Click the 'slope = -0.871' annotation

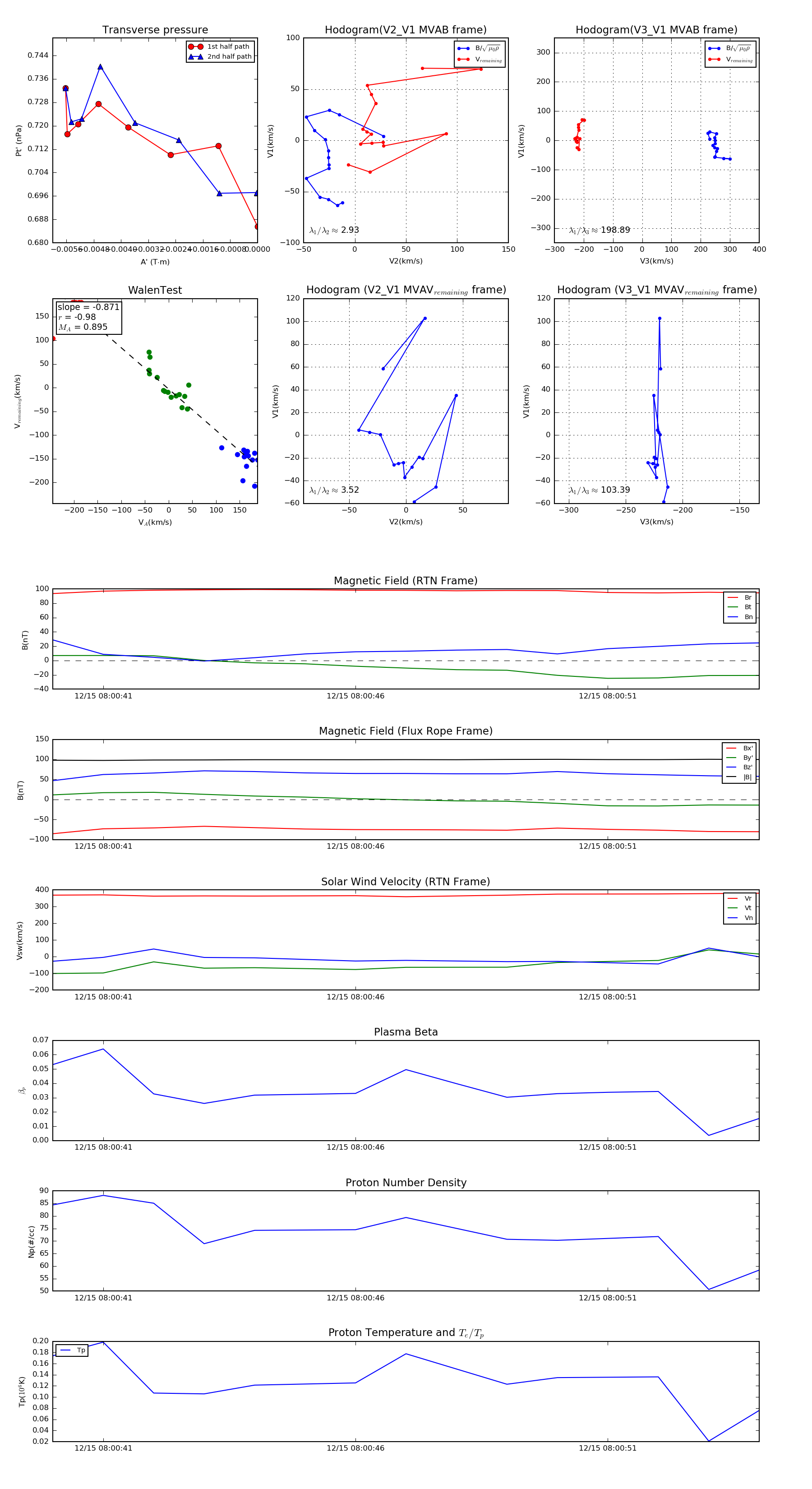(88, 307)
